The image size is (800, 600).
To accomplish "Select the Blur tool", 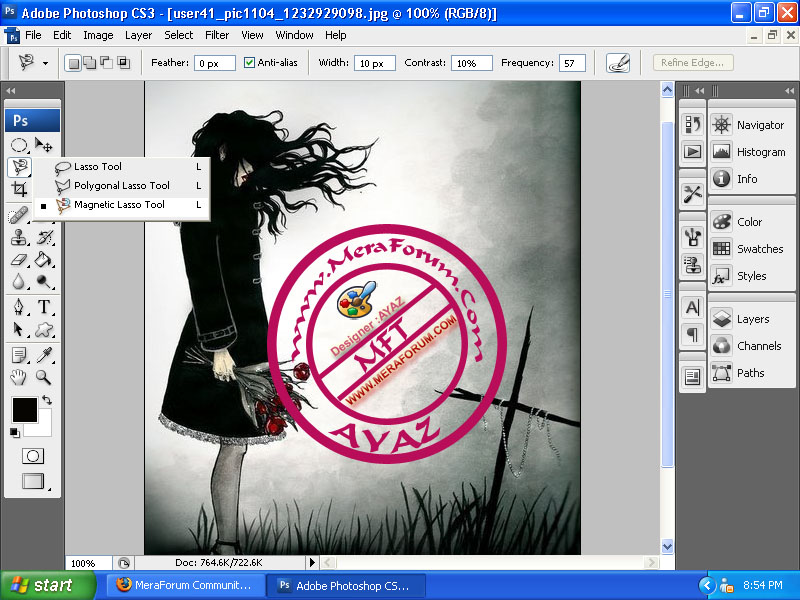I will point(19,282).
